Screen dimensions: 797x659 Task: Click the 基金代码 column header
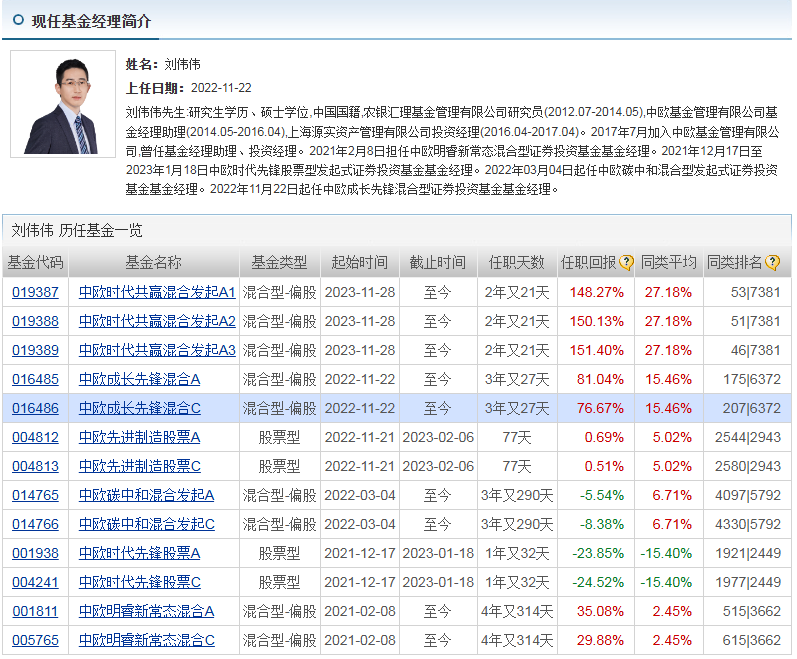pyautogui.click(x=35, y=263)
